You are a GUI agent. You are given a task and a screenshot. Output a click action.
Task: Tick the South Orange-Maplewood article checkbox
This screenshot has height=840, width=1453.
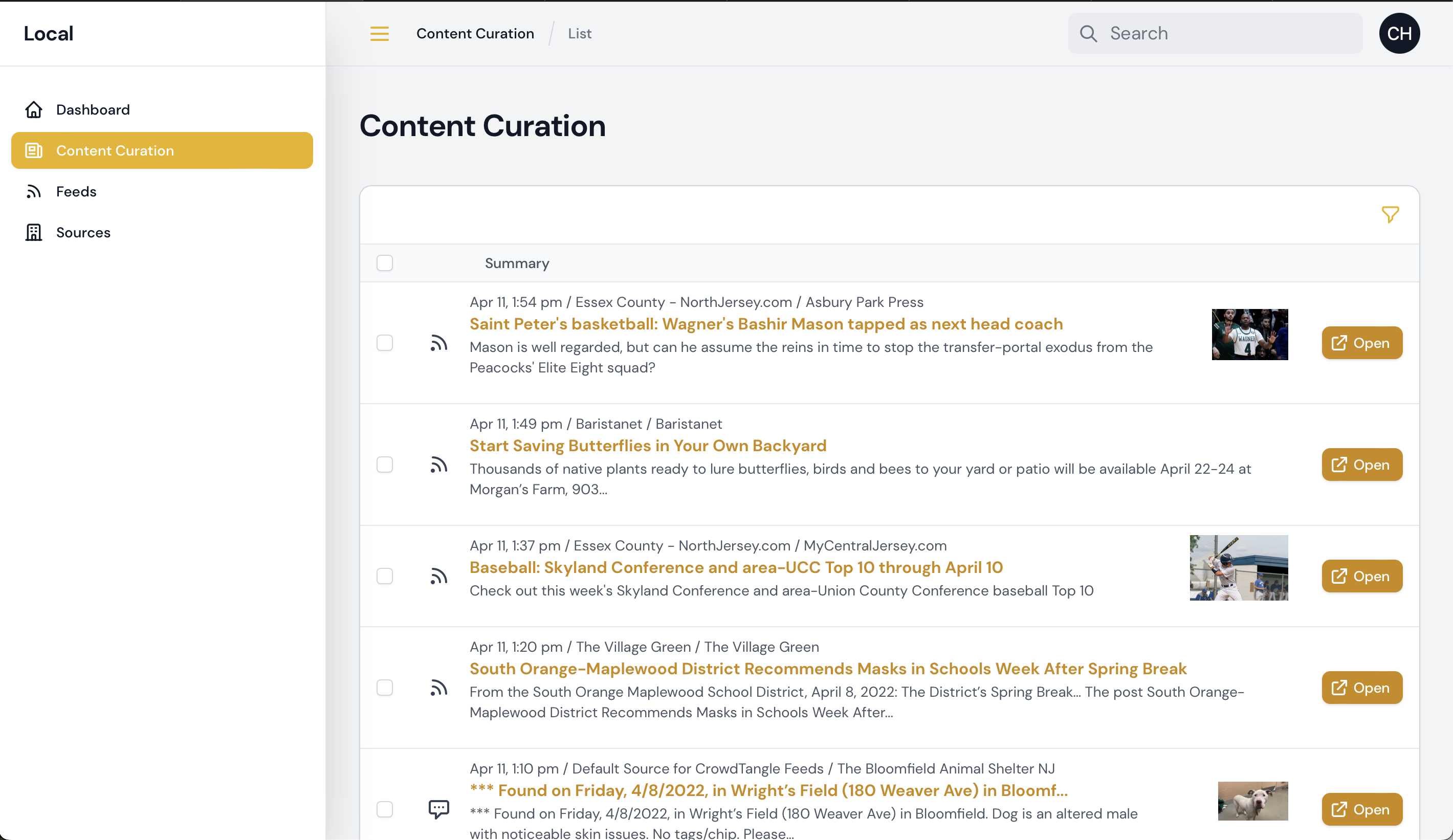click(x=385, y=688)
